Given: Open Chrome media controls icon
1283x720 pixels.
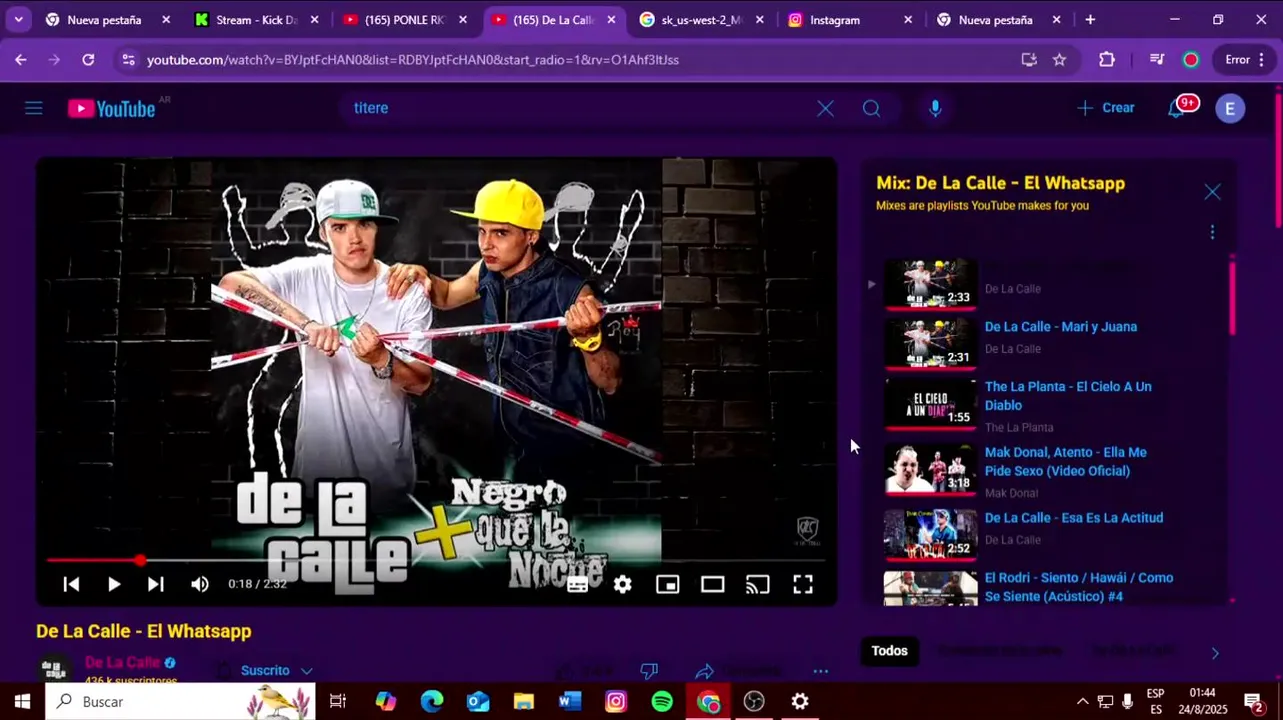Looking at the screenshot, I should point(1157,60).
